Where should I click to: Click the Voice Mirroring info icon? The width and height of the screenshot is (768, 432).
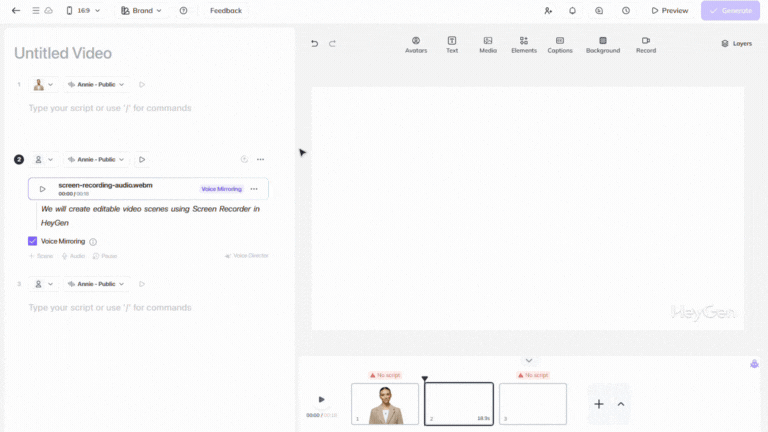(93, 241)
